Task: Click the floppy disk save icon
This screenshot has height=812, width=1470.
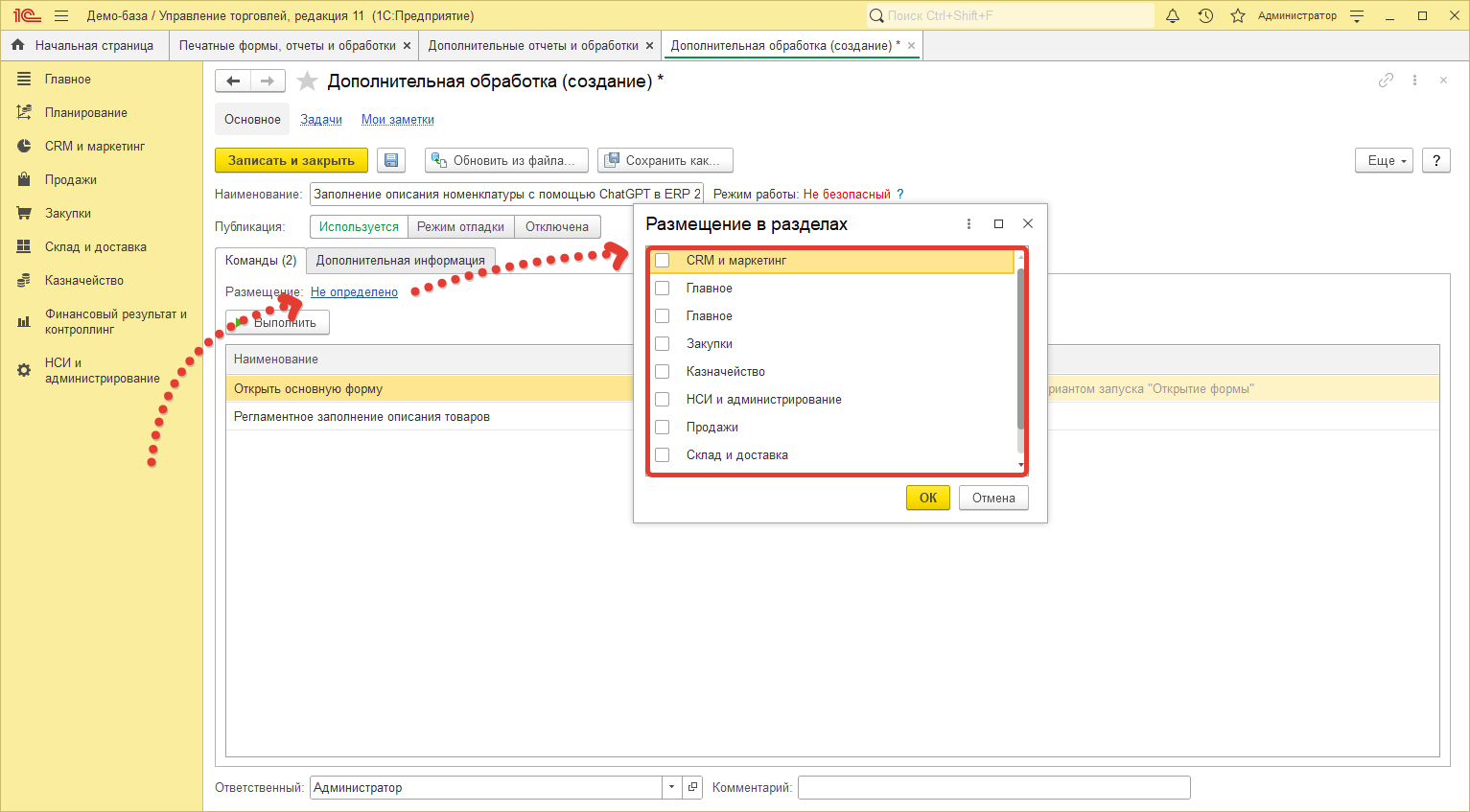Action: pos(390,160)
